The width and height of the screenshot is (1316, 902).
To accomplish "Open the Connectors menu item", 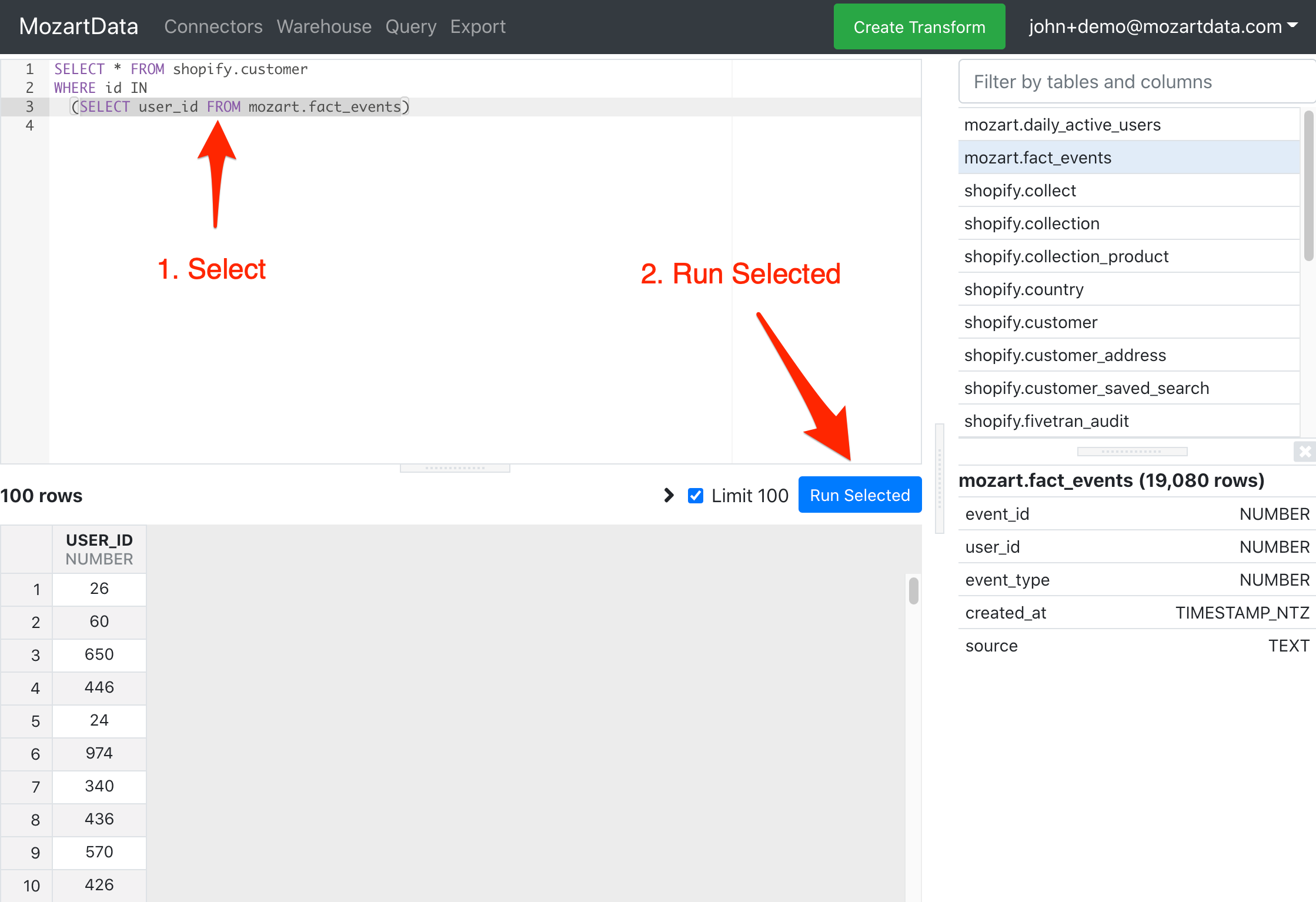I will 213,26.
